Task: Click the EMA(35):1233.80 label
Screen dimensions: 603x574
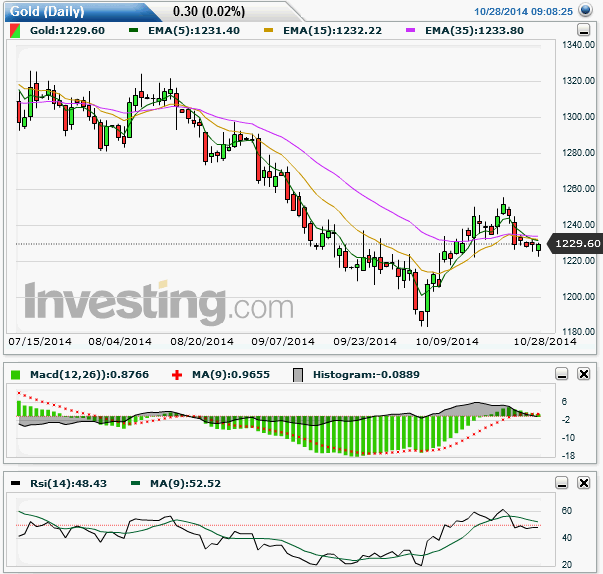Action: click(x=474, y=31)
